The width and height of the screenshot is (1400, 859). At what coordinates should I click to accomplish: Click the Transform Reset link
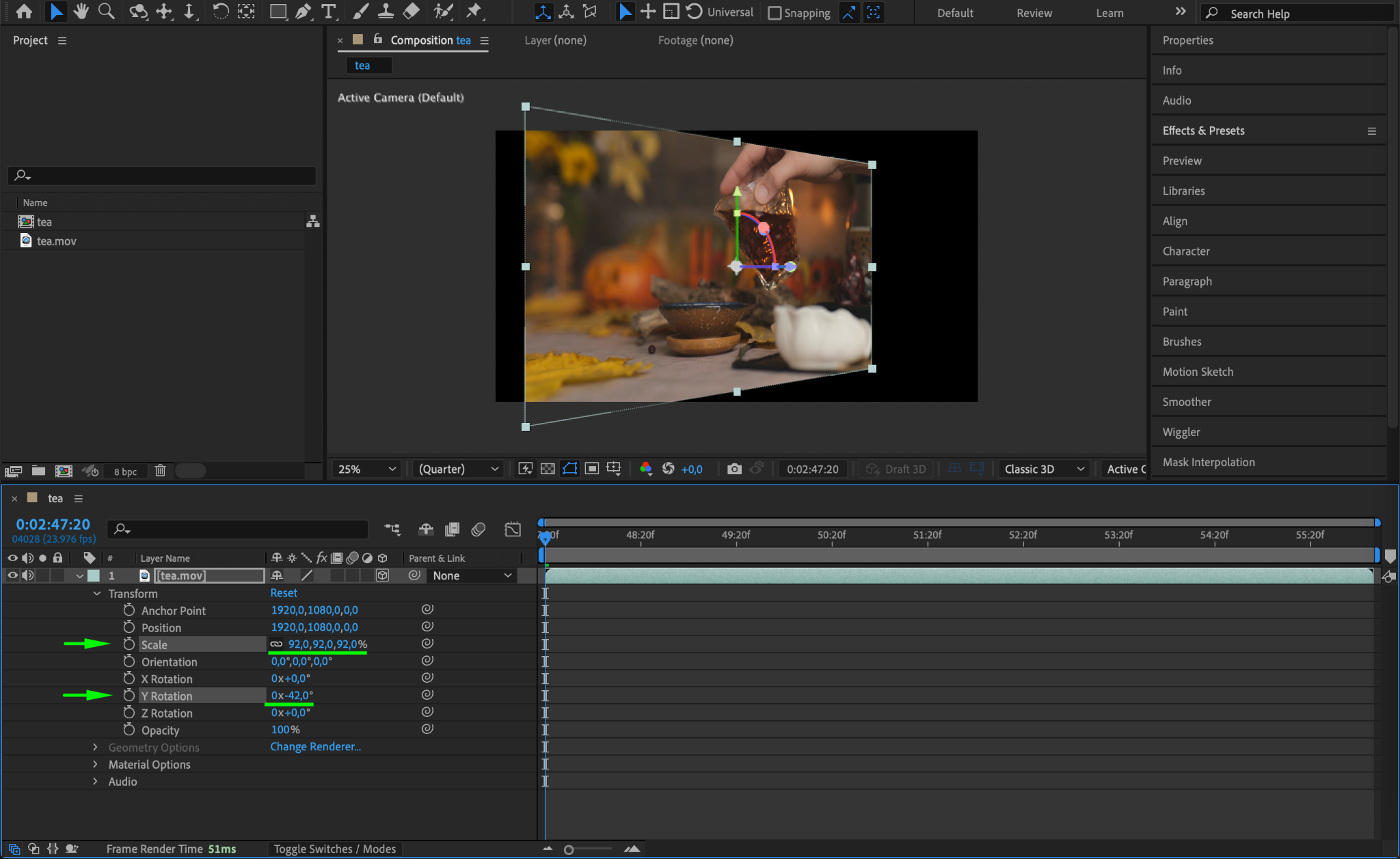(x=284, y=593)
